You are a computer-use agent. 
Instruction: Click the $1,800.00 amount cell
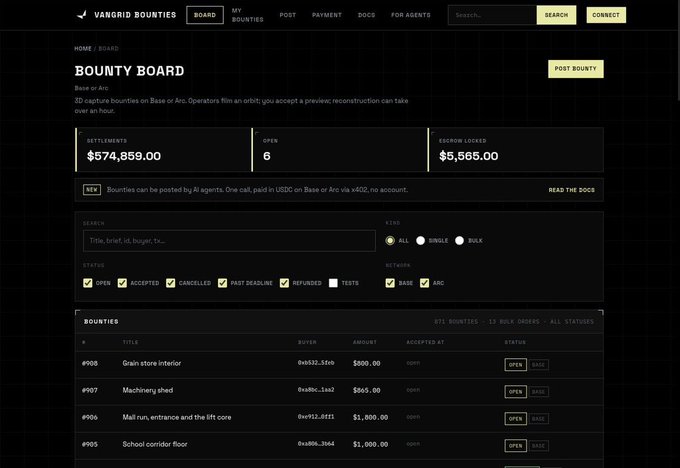[x=370, y=417]
